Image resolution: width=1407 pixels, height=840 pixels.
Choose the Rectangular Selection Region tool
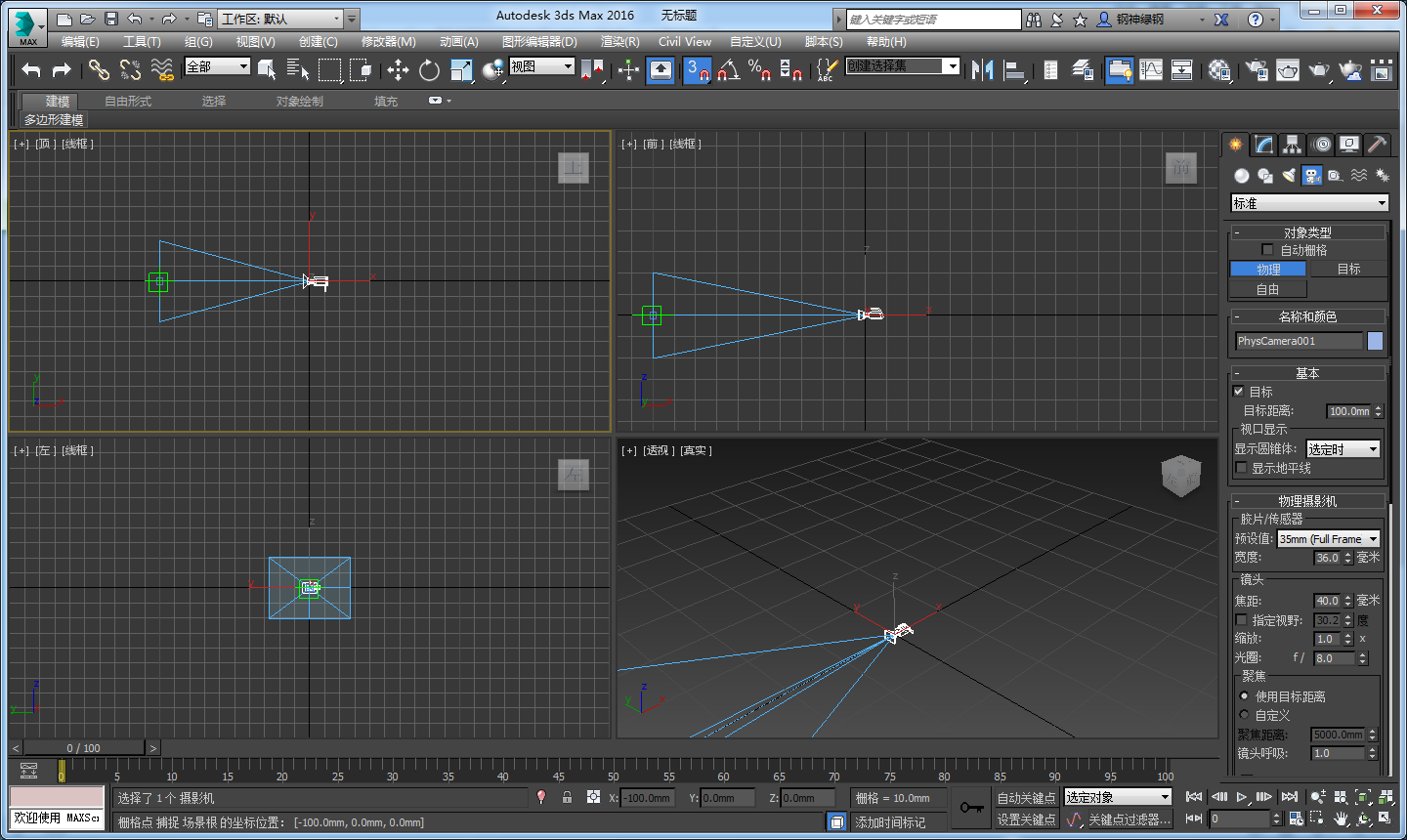[330, 69]
